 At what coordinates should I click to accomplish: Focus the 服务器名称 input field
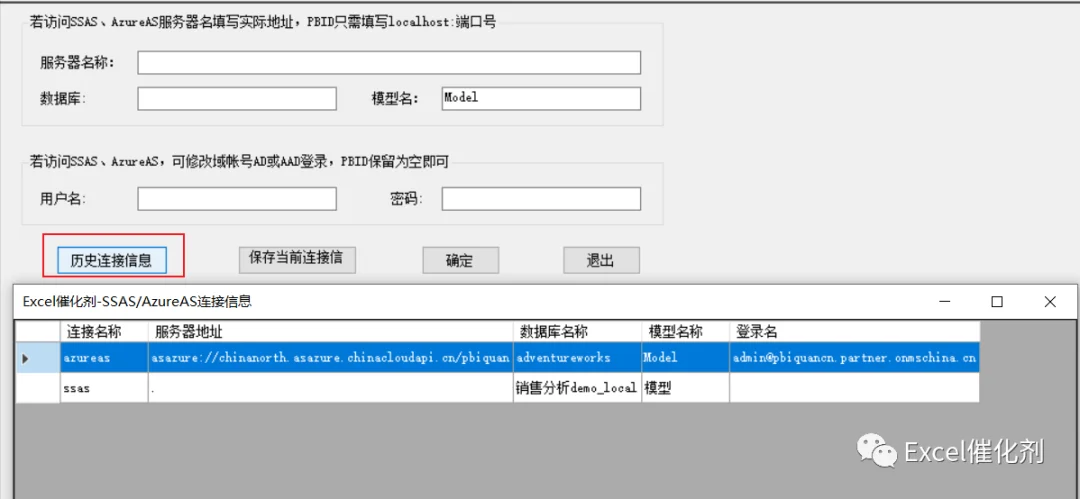(x=389, y=62)
